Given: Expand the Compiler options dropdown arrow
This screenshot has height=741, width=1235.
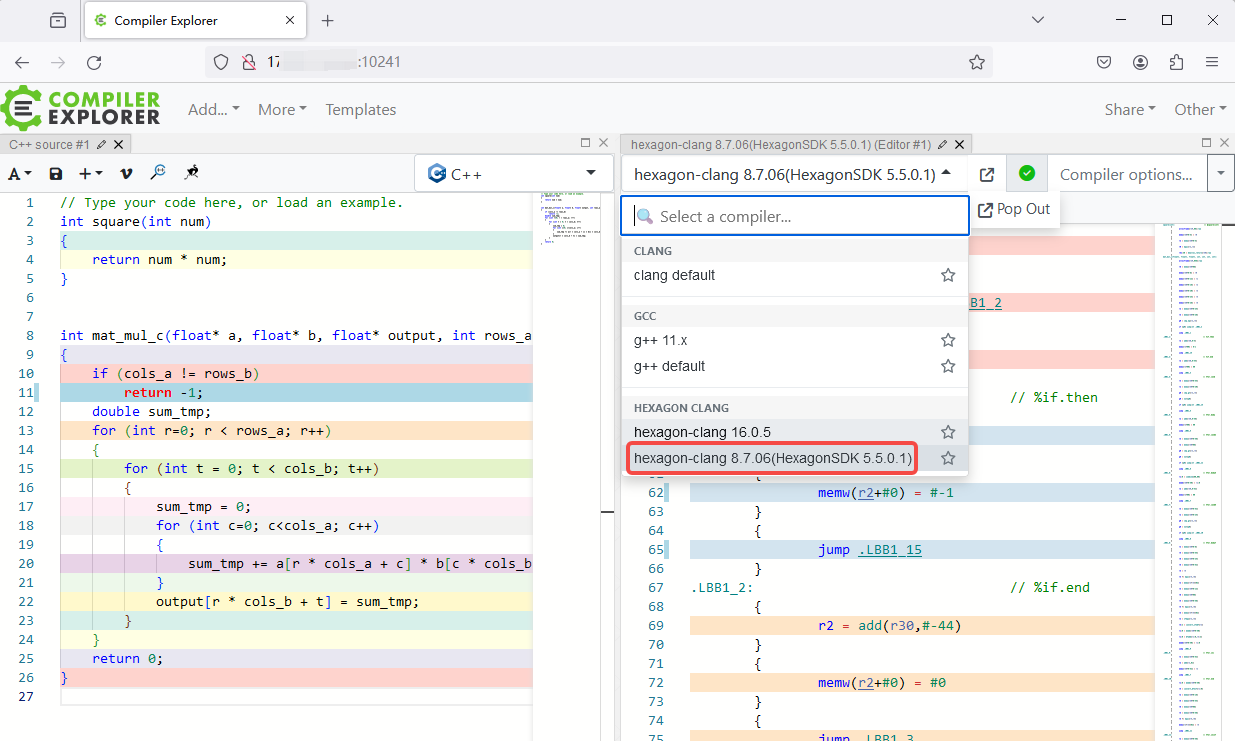Looking at the screenshot, I should (1220, 173).
